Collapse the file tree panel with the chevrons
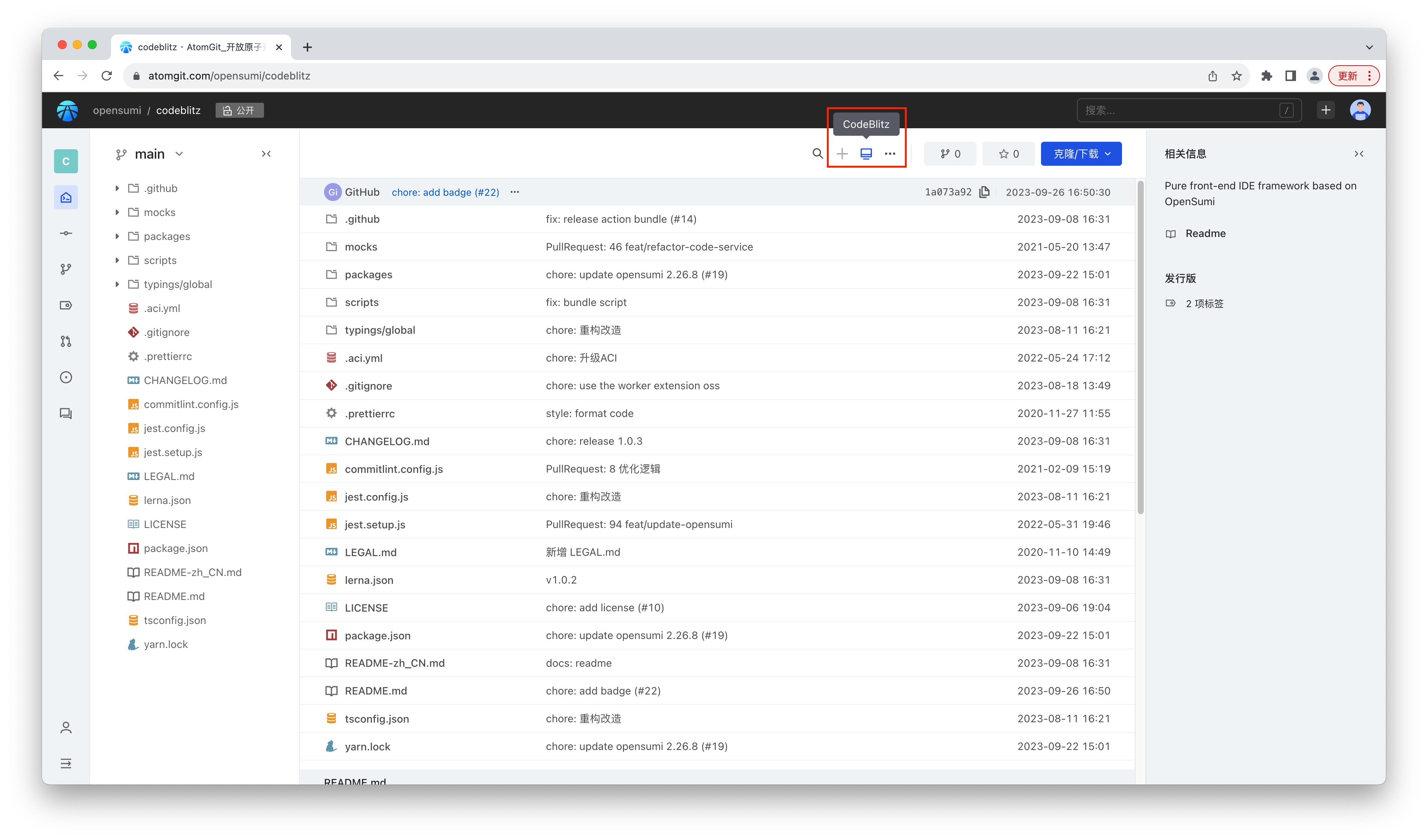1428x840 pixels. point(266,154)
